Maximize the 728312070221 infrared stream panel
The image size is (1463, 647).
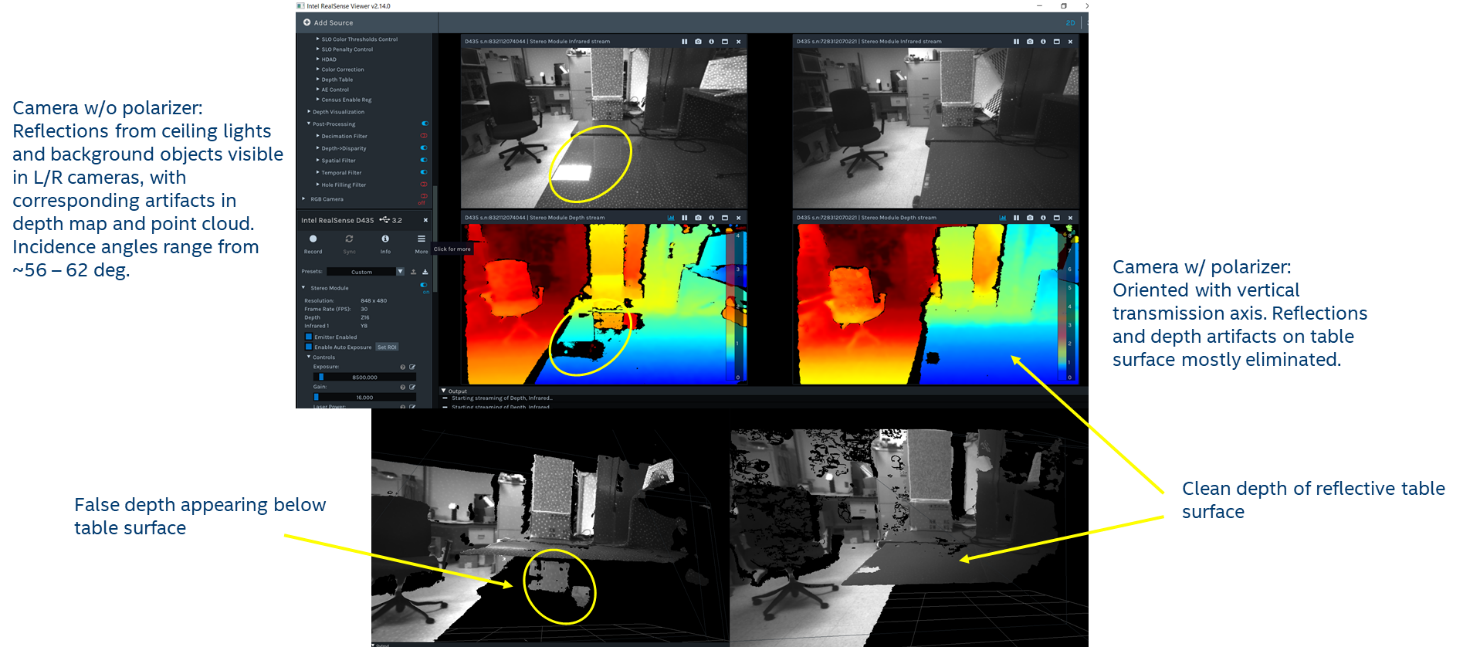coord(1057,41)
